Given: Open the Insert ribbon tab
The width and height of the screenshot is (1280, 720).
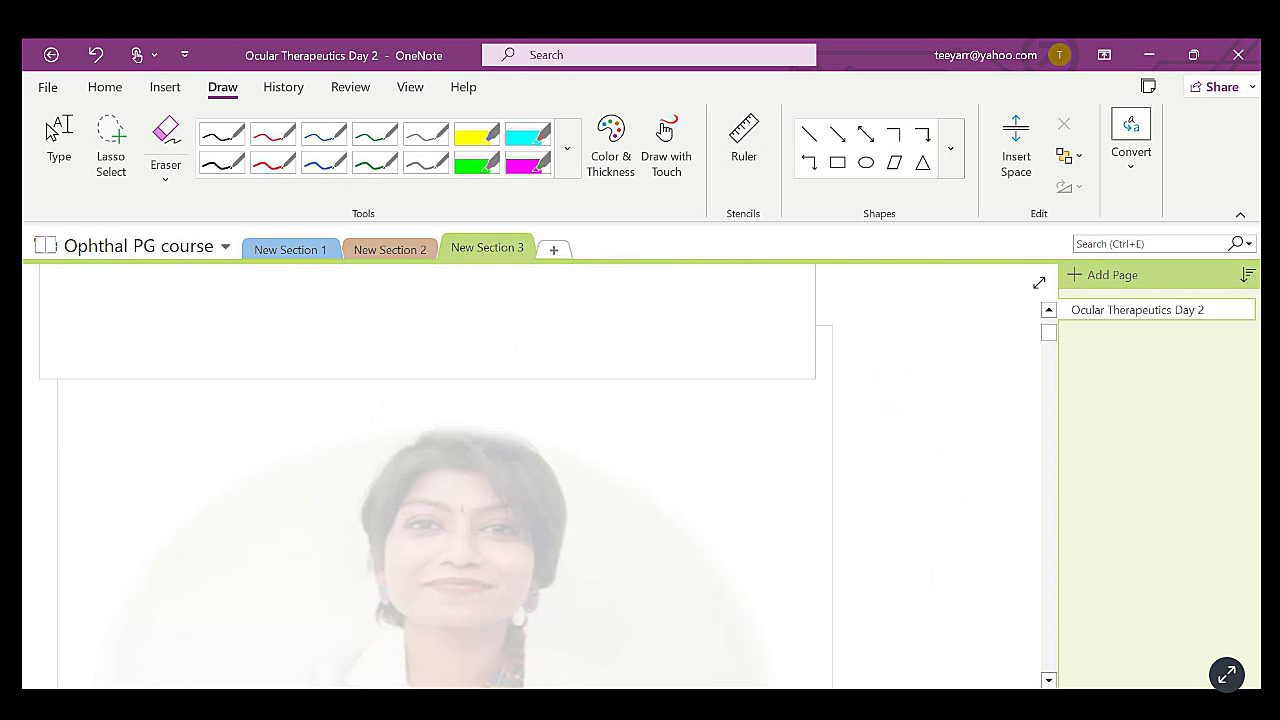Looking at the screenshot, I should pyautogui.click(x=165, y=87).
